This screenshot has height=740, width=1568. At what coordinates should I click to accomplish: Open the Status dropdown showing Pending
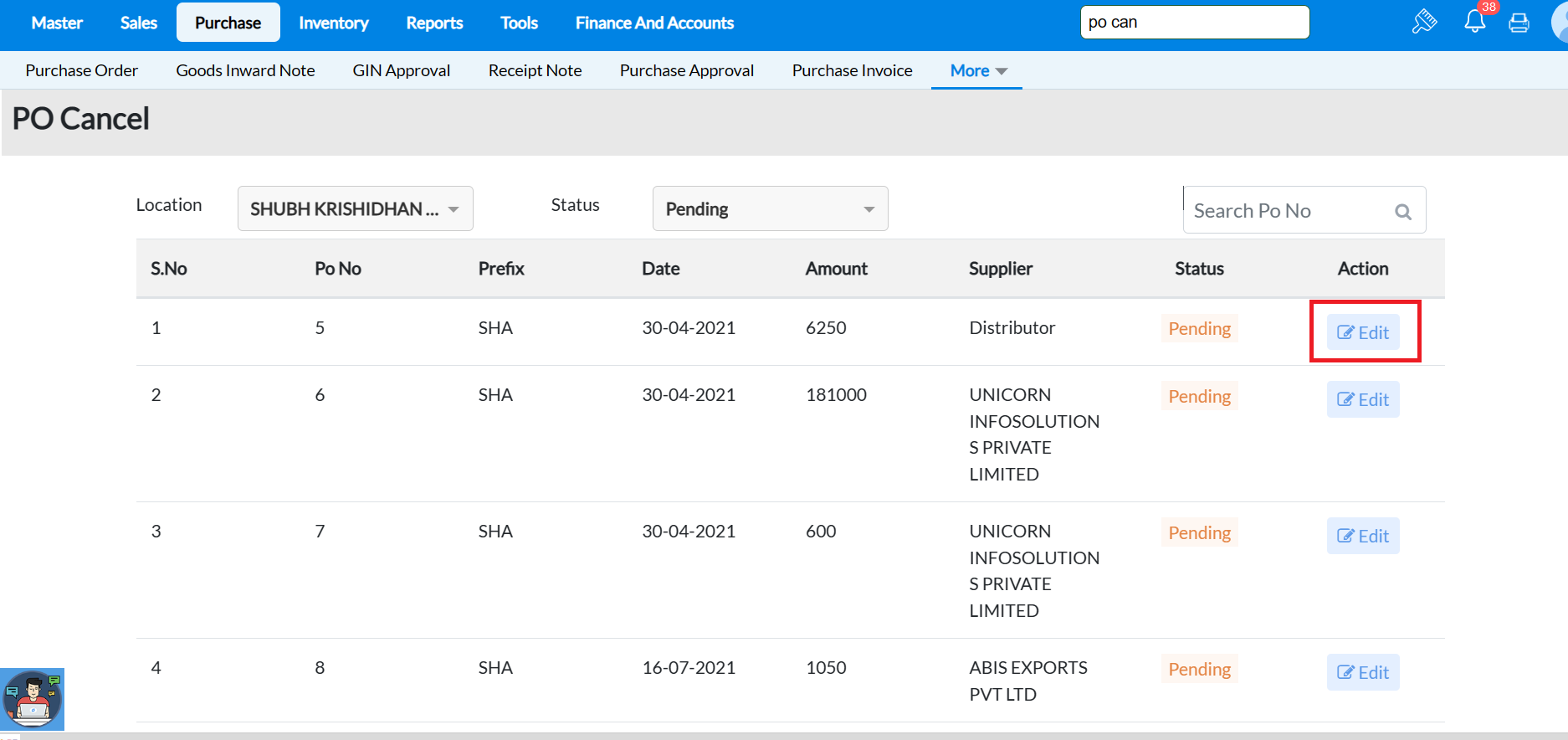(770, 209)
